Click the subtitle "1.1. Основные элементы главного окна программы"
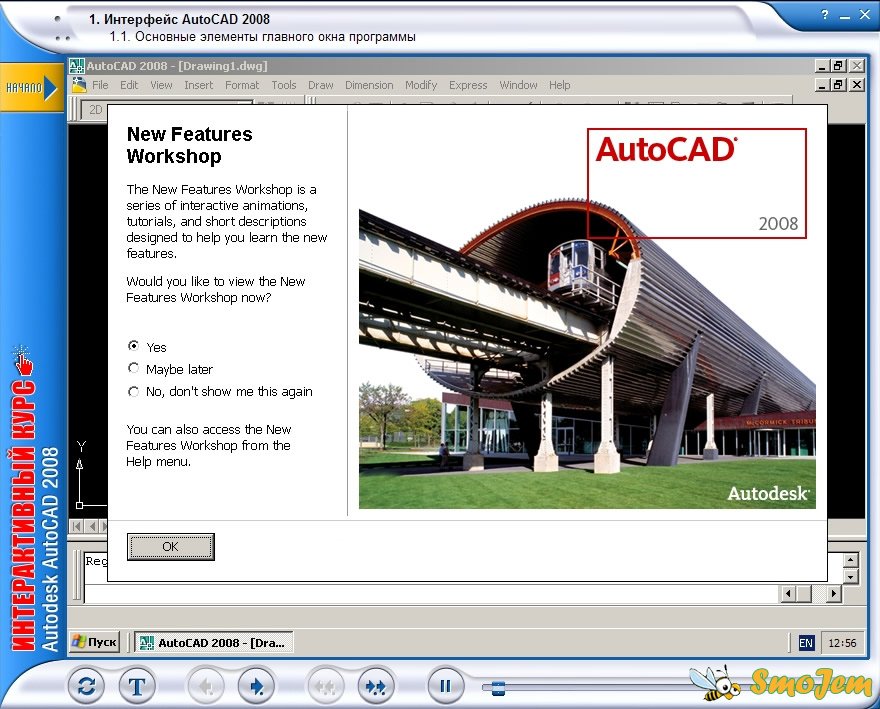Image resolution: width=880 pixels, height=709 pixels. 263,37
